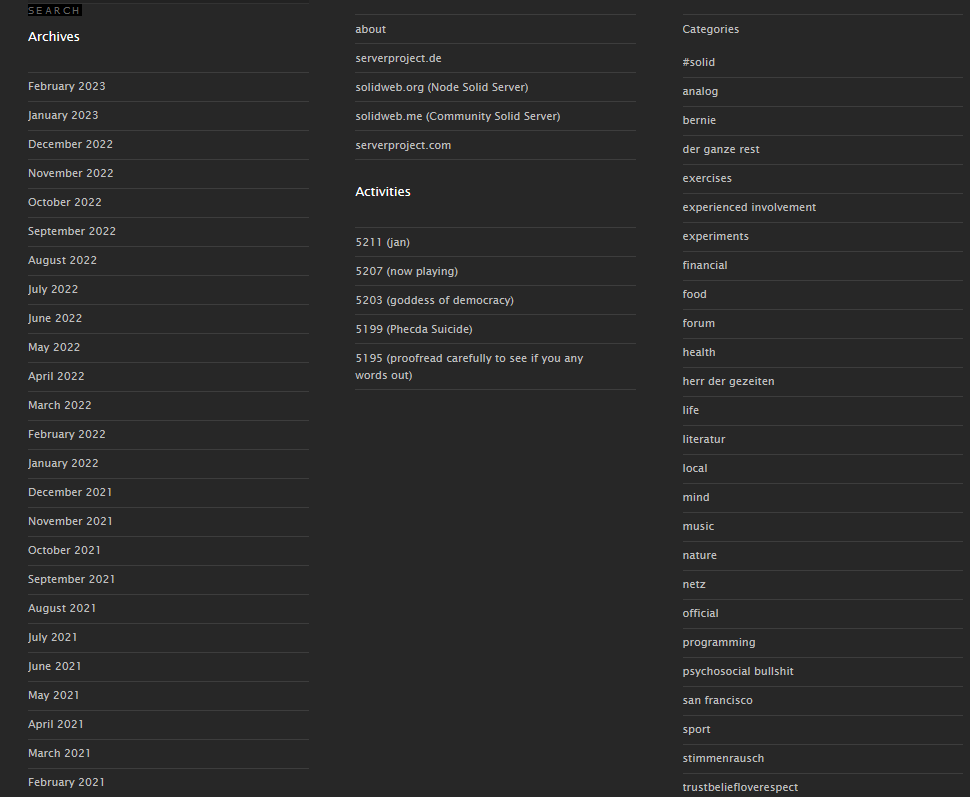Open activity 5211 (jan)
The image size is (970, 797).
382,242
